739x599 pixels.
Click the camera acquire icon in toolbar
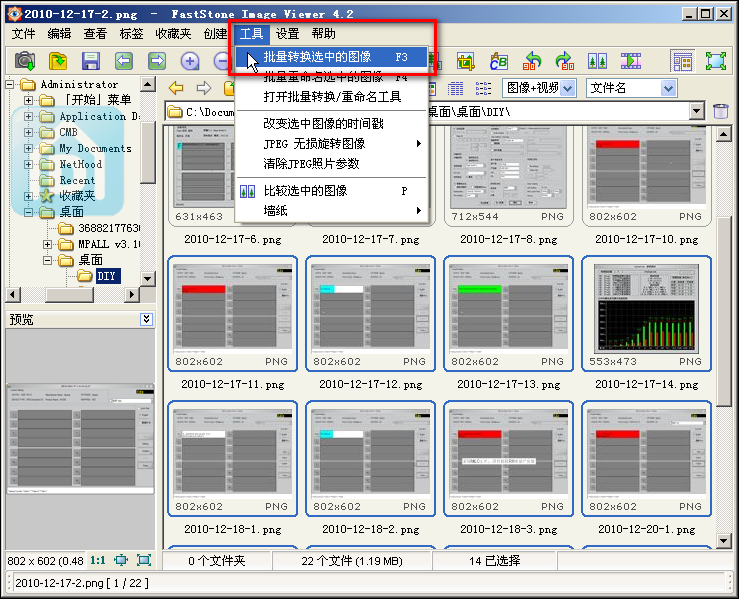(x=25, y=61)
